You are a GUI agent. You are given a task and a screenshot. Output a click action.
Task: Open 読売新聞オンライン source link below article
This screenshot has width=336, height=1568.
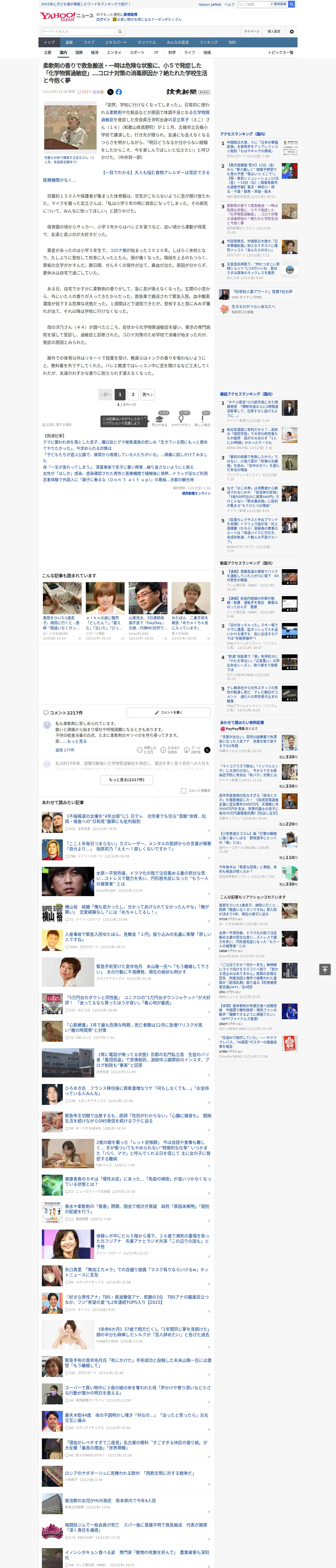[x=196, y=494]
